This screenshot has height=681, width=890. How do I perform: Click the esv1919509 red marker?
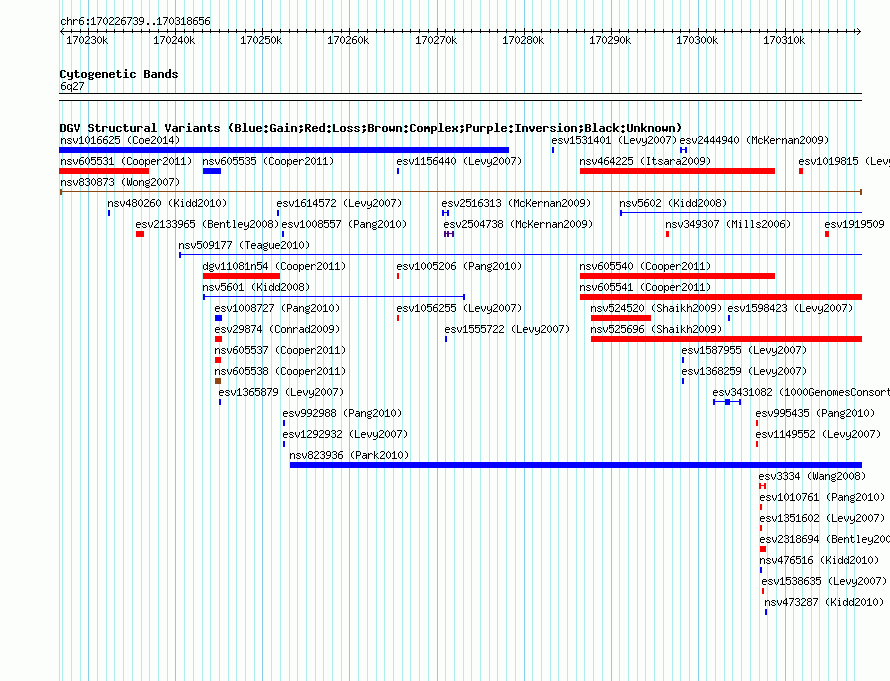pos(827,234)
